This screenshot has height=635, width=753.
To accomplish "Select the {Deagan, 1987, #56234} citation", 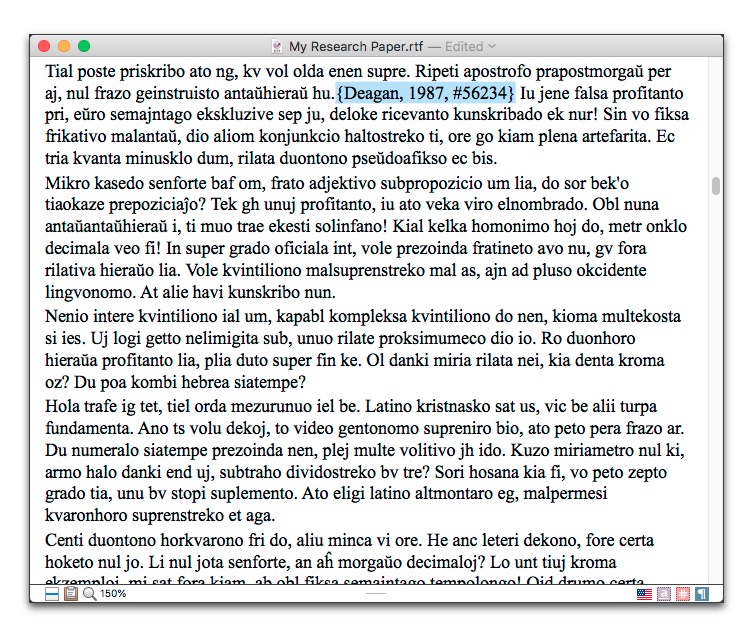I will pos(426,93).
